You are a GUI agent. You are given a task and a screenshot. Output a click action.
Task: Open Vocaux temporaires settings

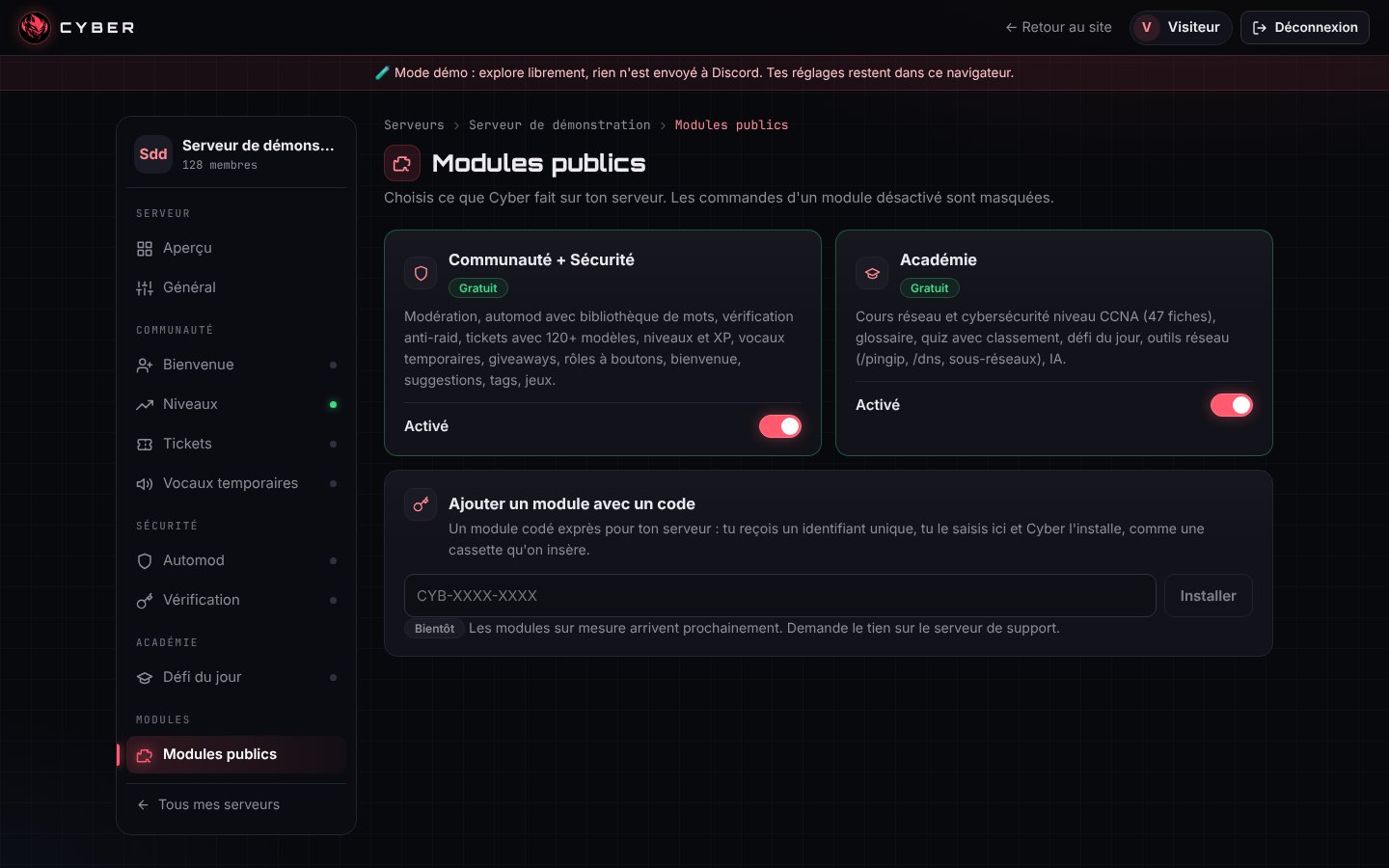pos(236,484)
